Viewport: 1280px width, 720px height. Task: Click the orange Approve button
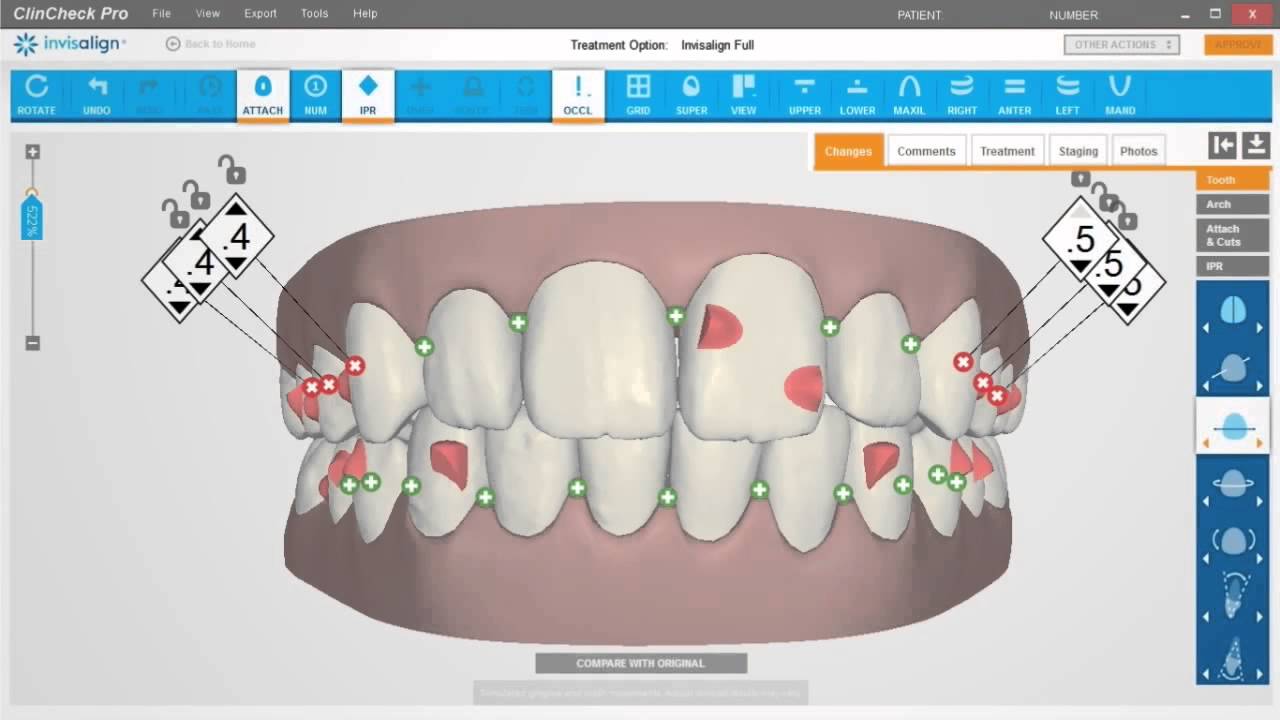click(1238, 45)
